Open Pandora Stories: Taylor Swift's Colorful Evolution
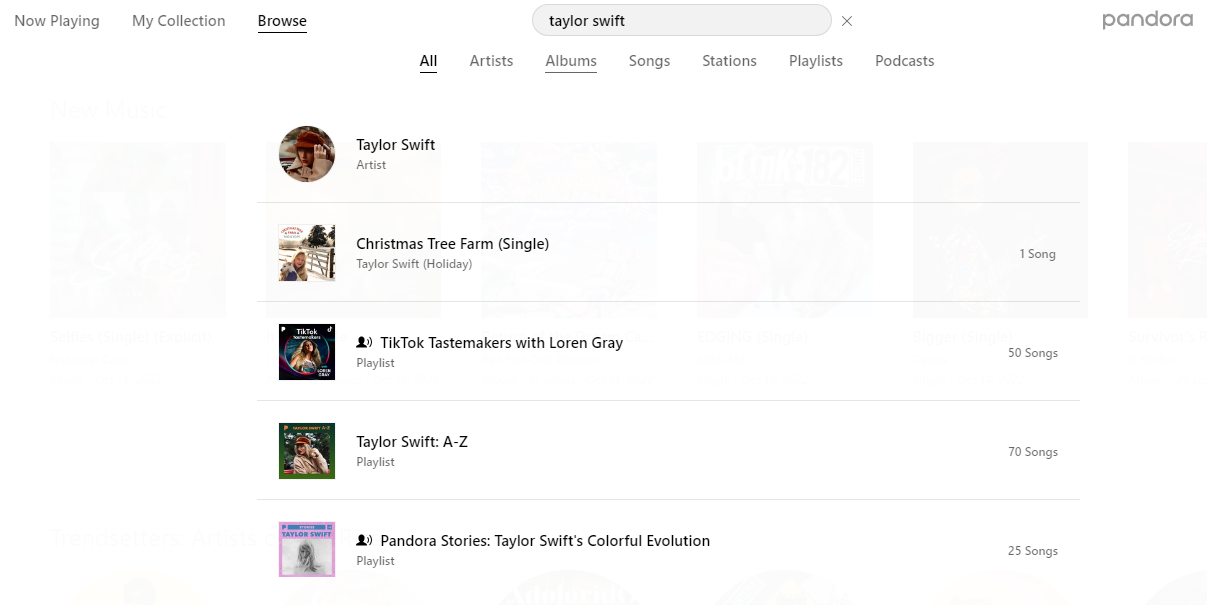This screenshot has height=605, width=1207. (545, 541)
